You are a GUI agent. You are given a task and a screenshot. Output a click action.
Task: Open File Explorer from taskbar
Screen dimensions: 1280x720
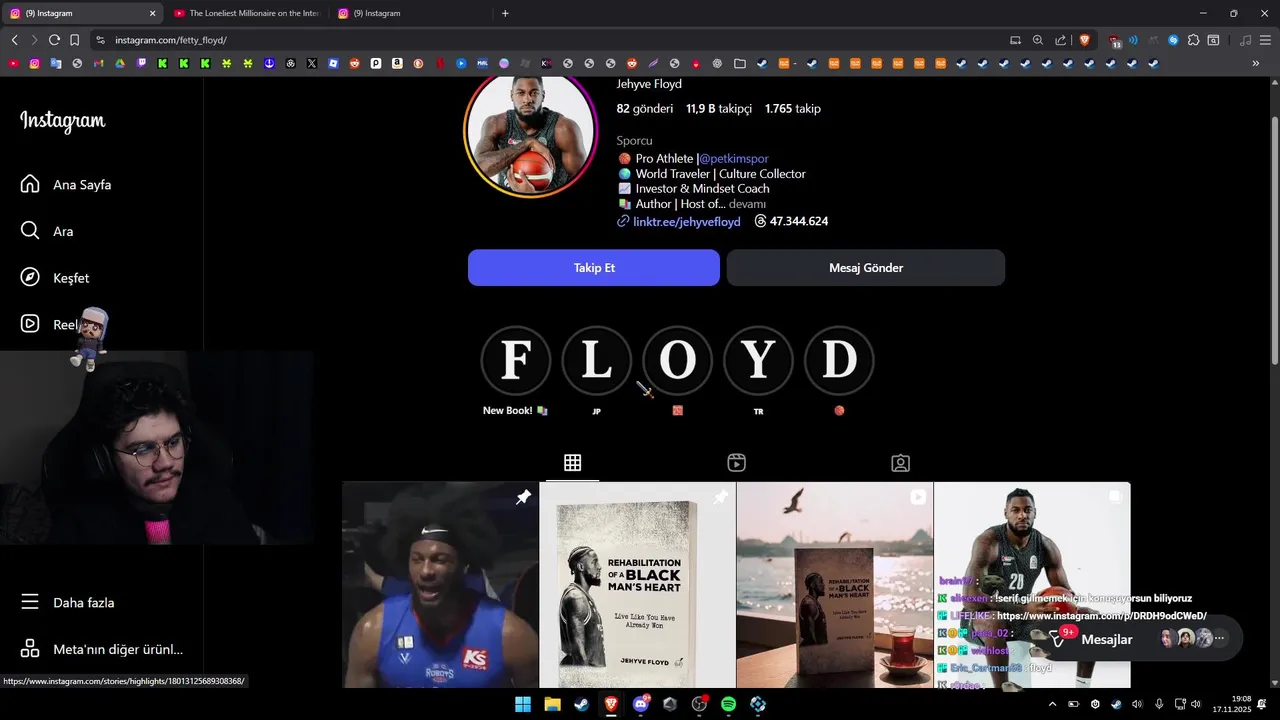pyautogui.click(x=552, y=704)
